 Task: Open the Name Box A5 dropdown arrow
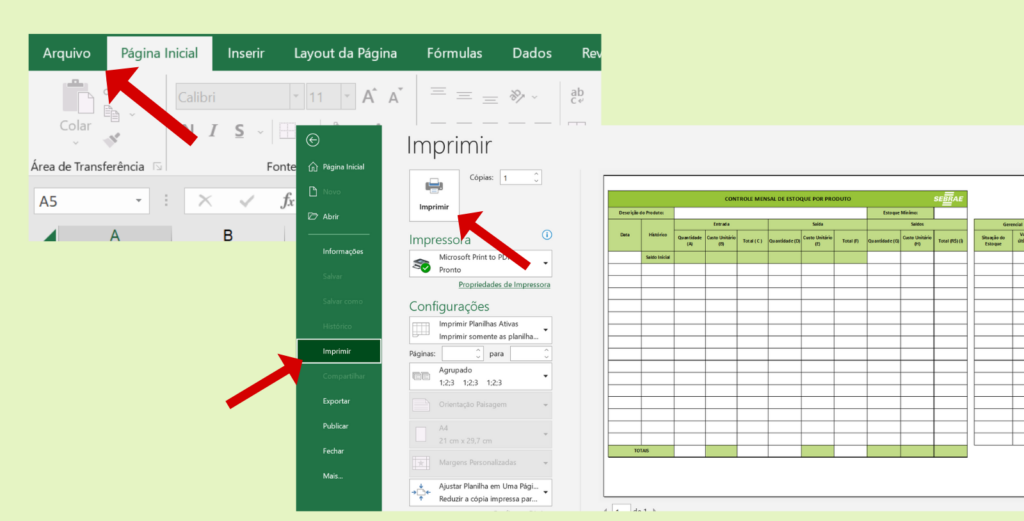pos(138,201)
